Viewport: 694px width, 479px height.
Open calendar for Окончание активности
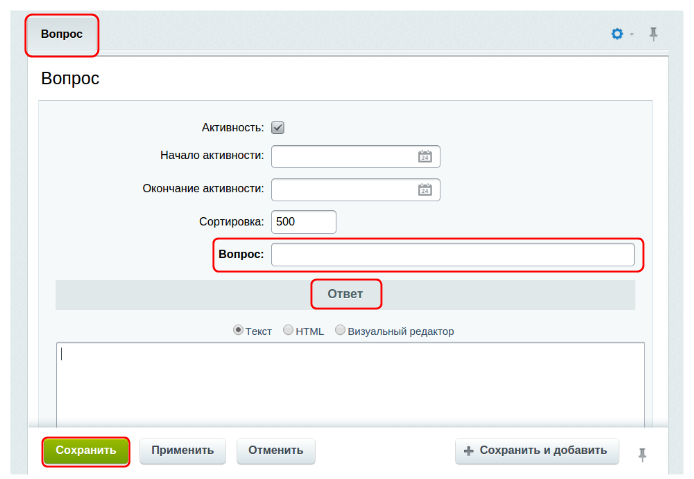[425, 190]
